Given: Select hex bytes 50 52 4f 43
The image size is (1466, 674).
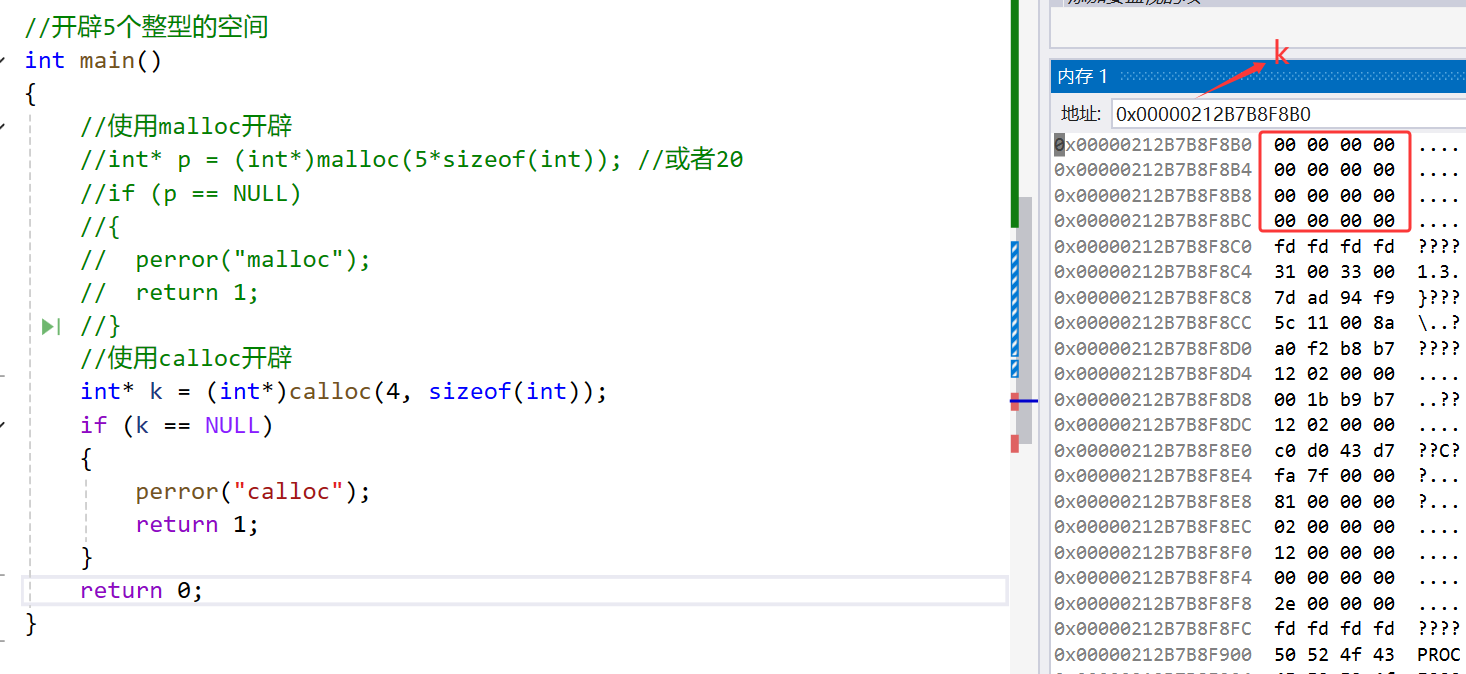Looking at the screenshot, I should coord(1334,654).
